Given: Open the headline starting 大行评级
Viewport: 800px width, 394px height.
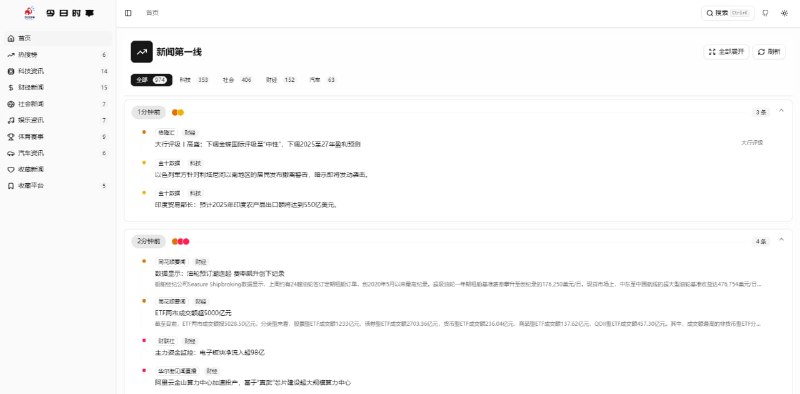Looking at the screenshot, I should click(x=258, y=144).
